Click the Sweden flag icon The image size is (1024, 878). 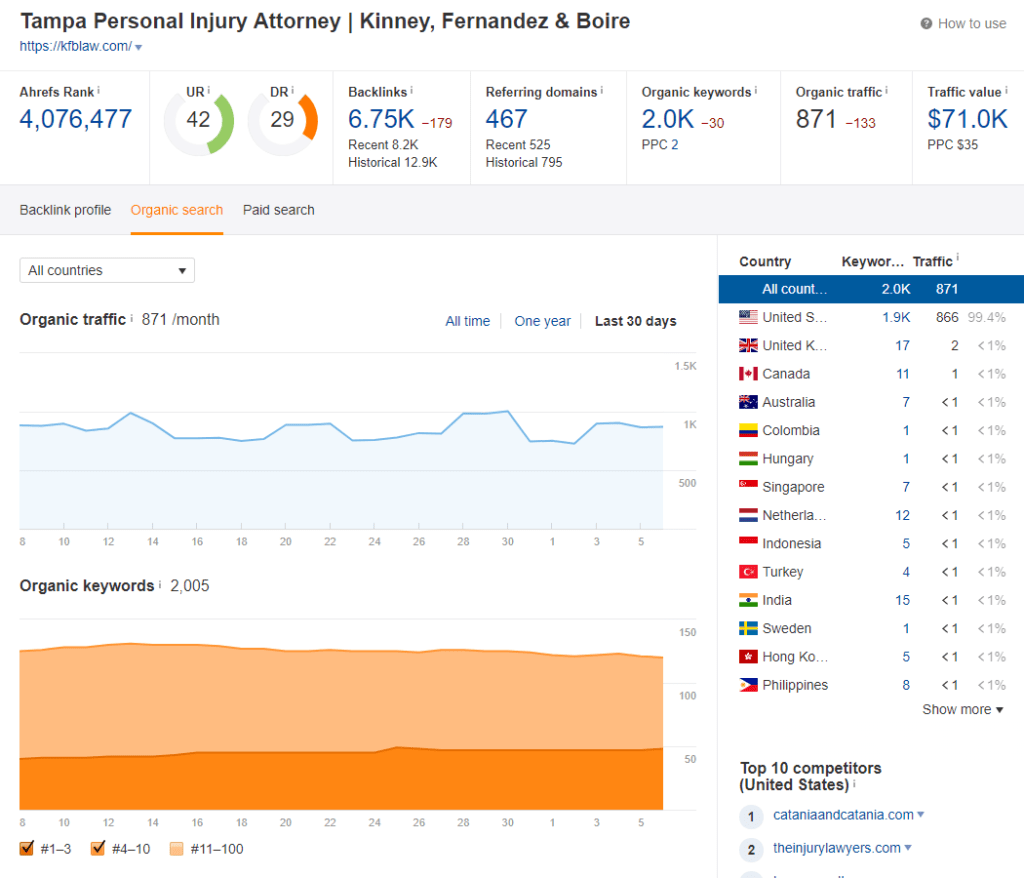click(x=748, y=628)
